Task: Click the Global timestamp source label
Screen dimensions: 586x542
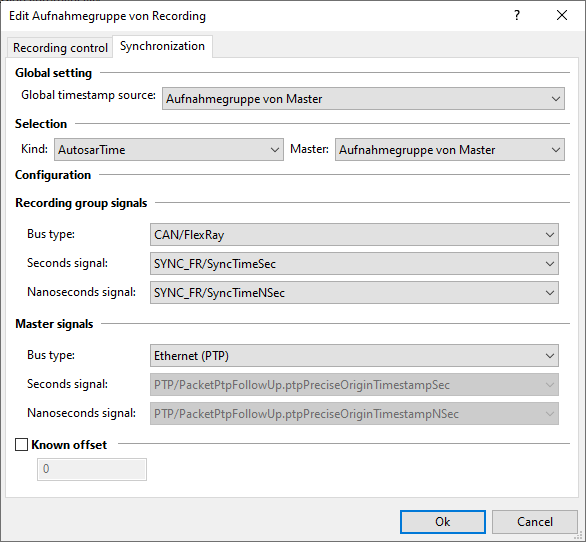Action: [x=88, y=95]
